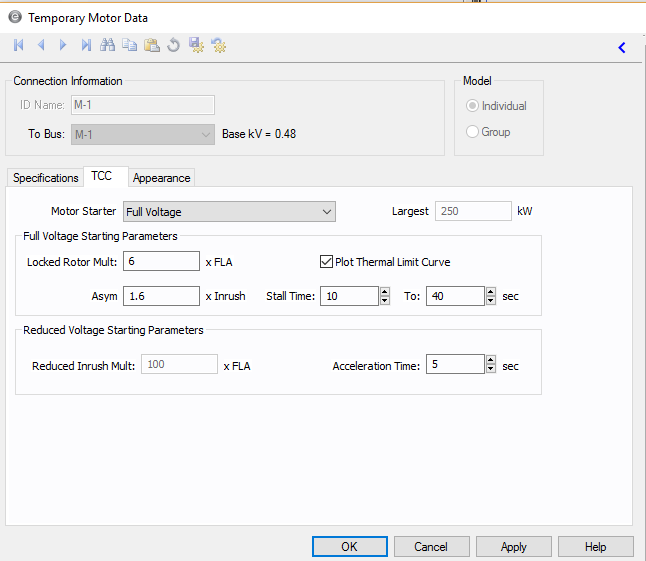Toggle Plot Thermal Limit Curve checkbox

pyautogui.click(x=326, y=262)
